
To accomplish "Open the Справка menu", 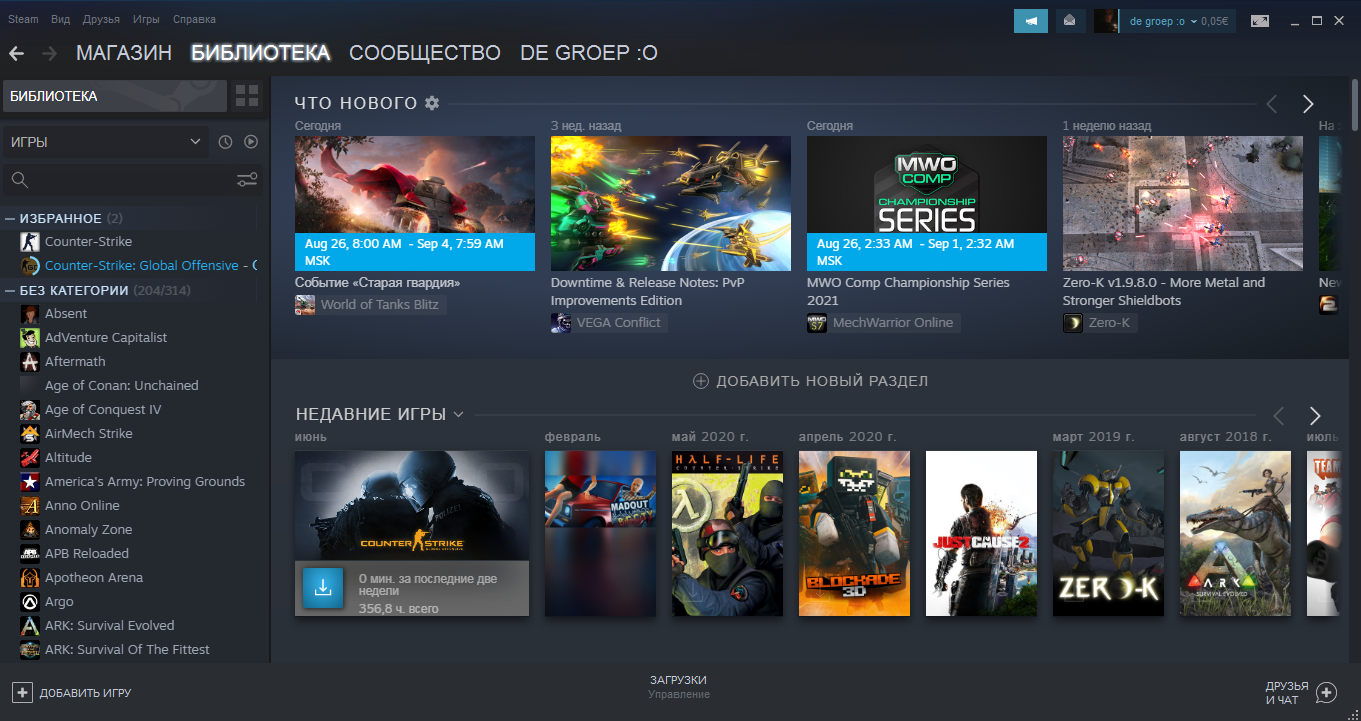I will (x=194, y=19).
